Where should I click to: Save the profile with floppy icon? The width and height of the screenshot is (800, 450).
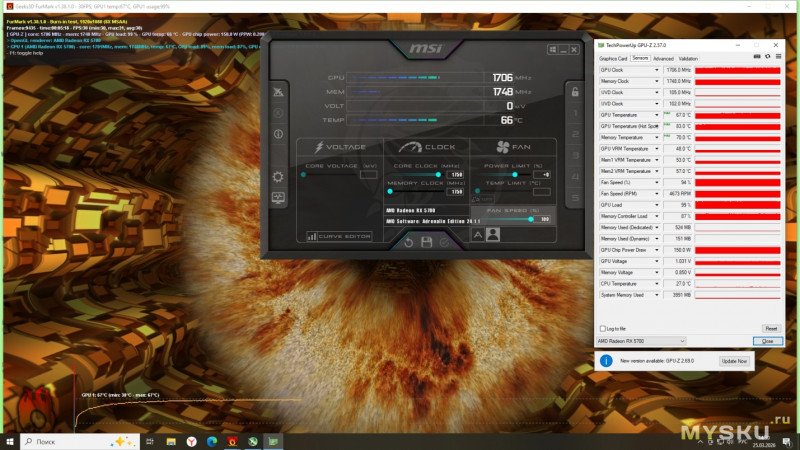427,242
